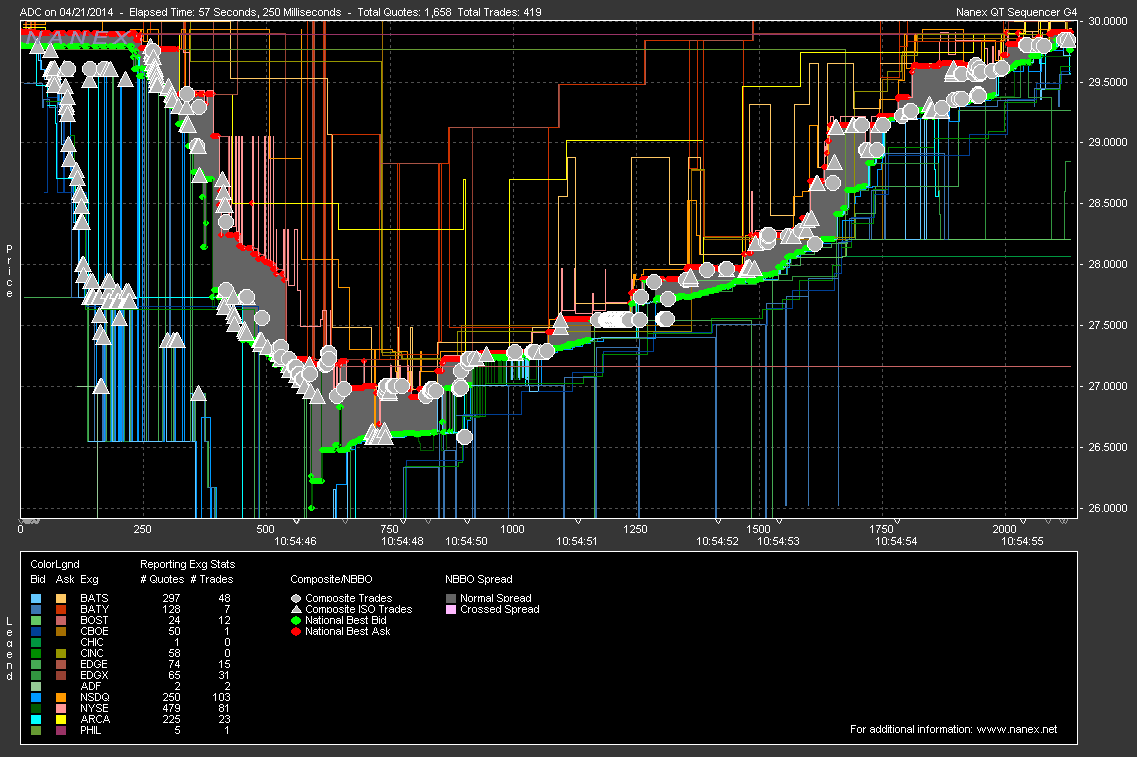Open the www.nanex.net link

tap(1017, 729)
